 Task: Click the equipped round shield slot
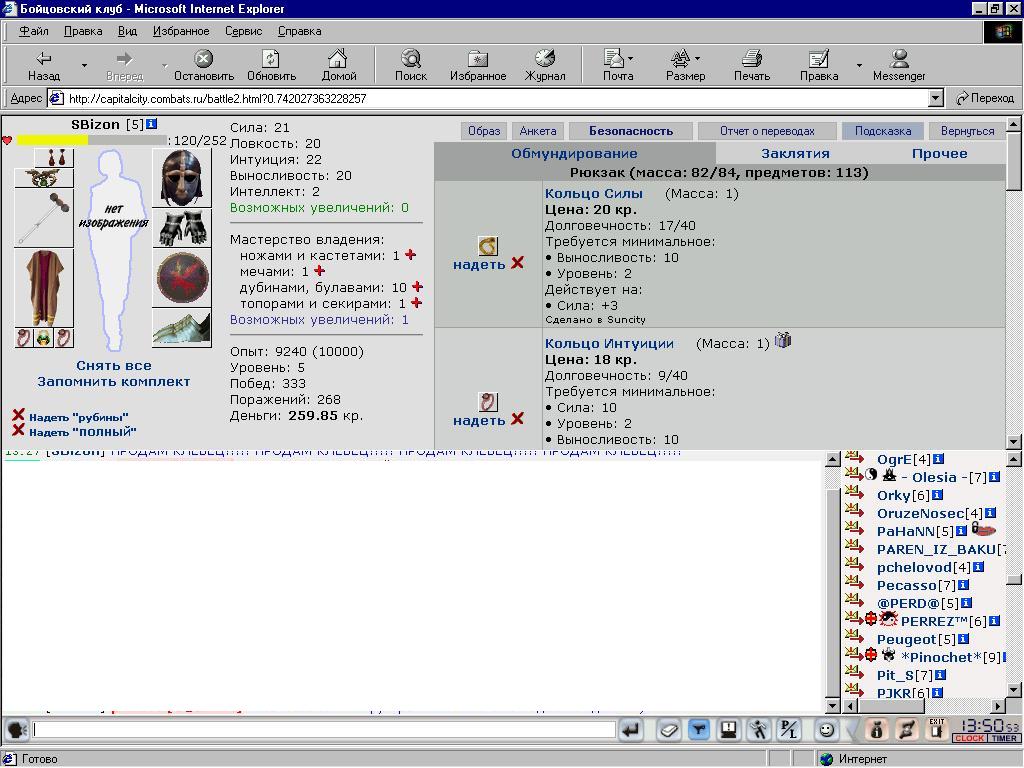182,278
